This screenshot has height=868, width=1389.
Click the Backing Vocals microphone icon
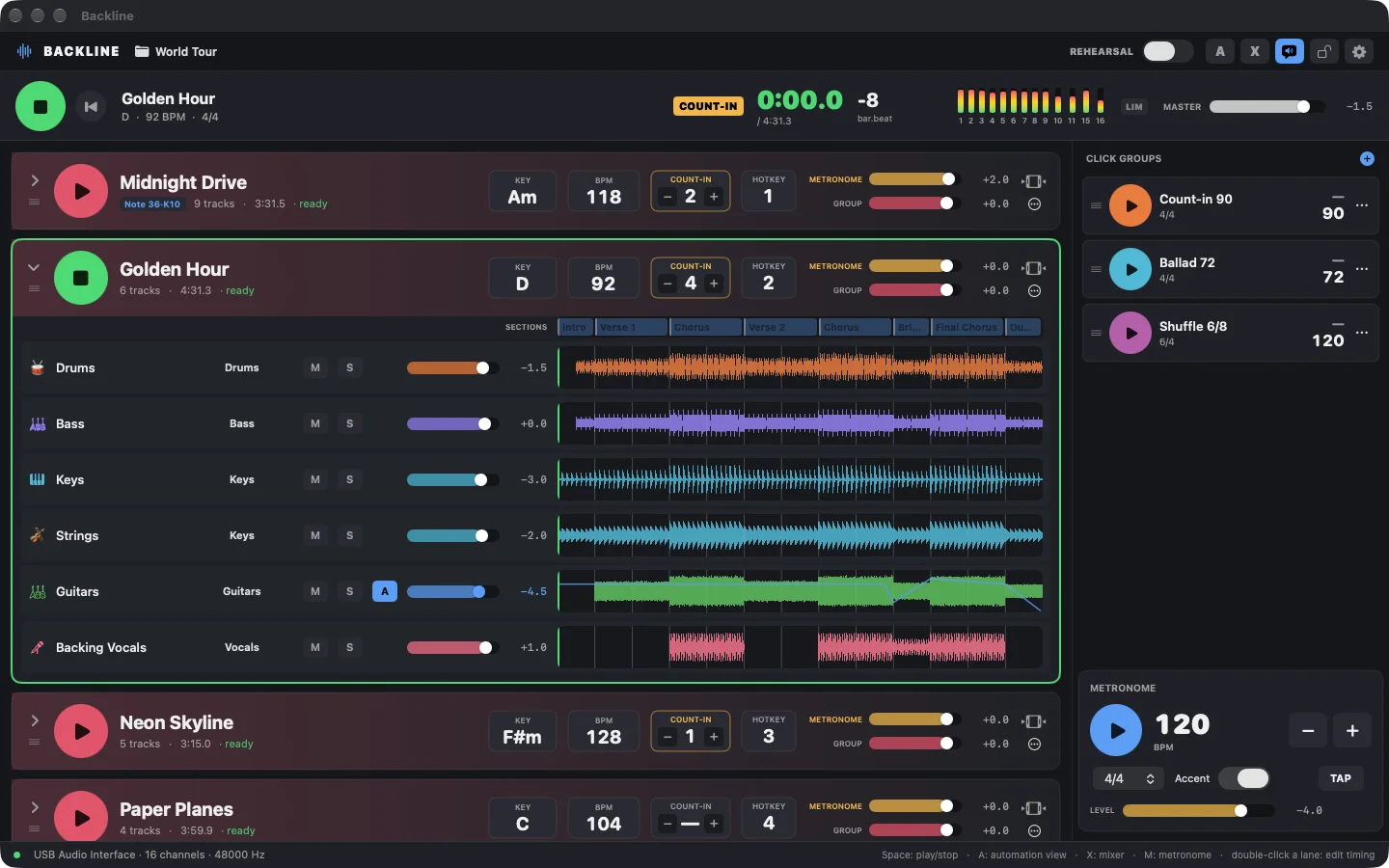coord(38,647)
